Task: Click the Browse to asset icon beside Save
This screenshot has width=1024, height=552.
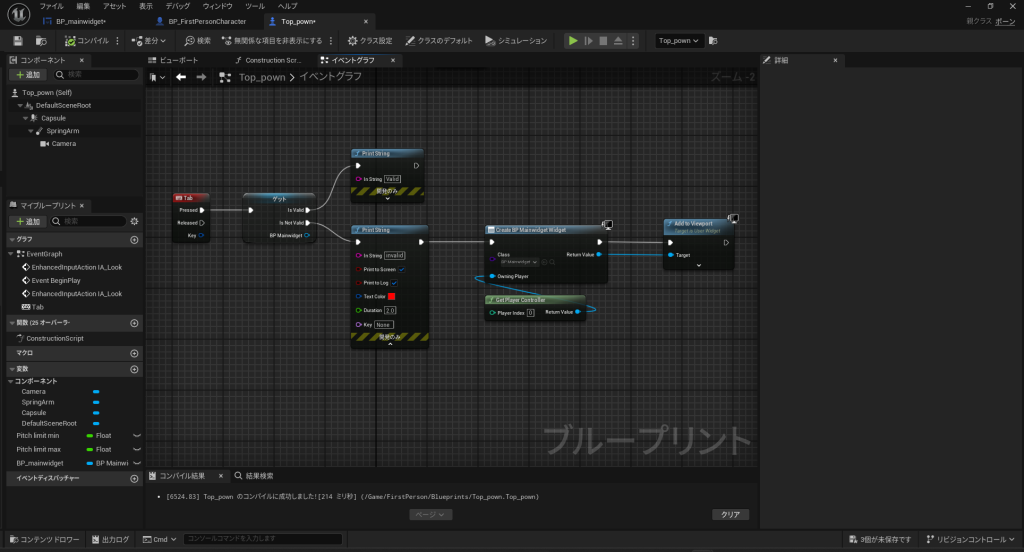Action: [41, 41]
